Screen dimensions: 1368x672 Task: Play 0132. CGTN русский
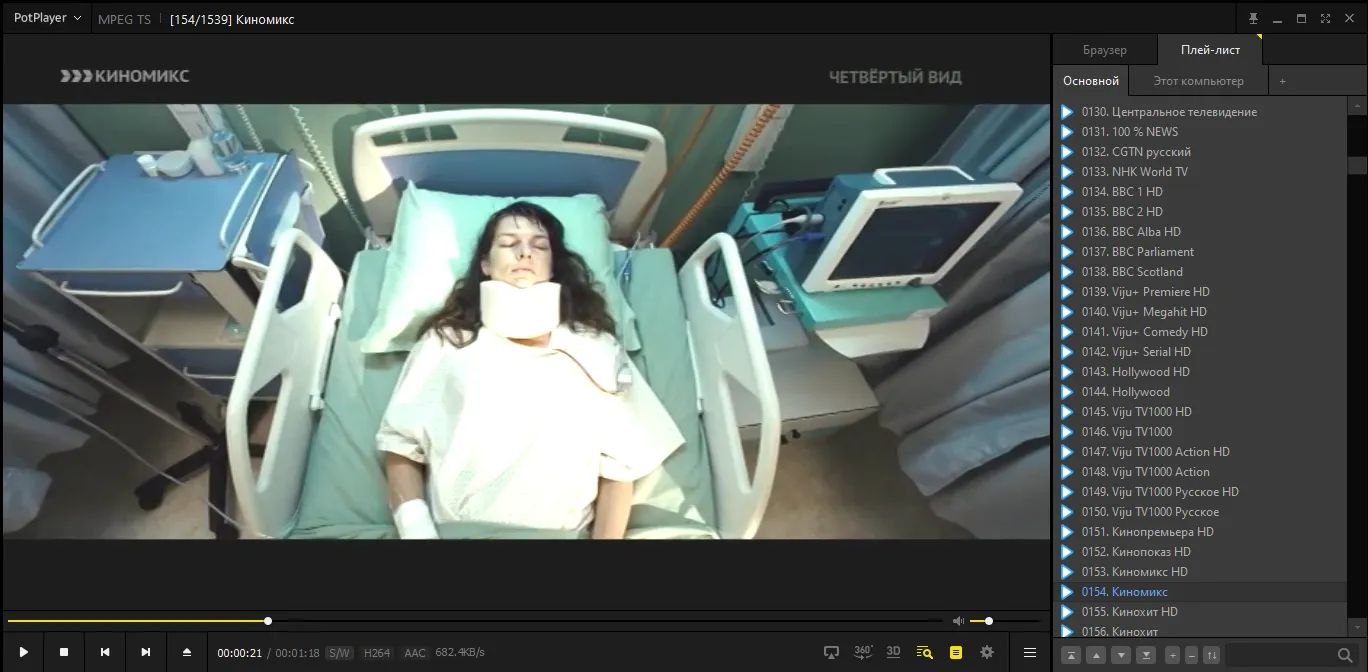click(x=1202, y=152)
